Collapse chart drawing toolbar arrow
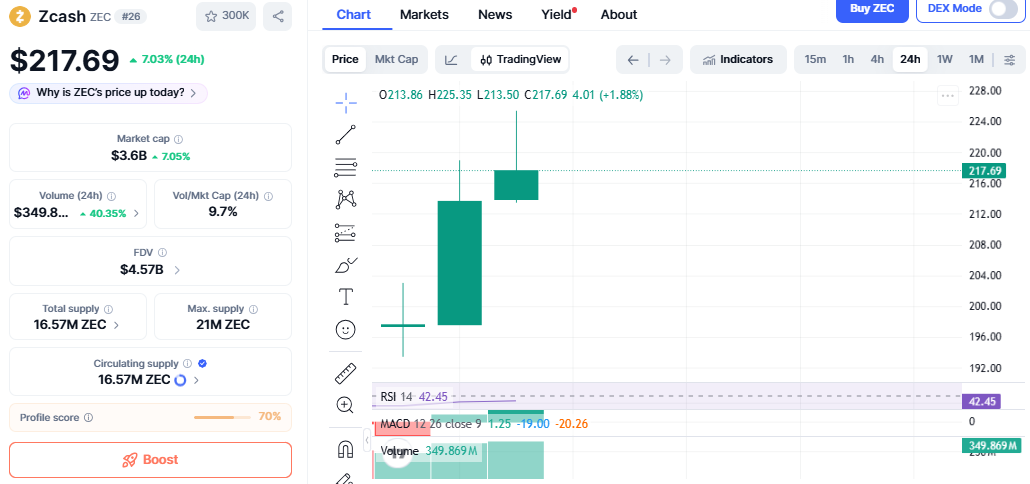Viewport: 1030px width, 484px height. [x=367, y=439]
